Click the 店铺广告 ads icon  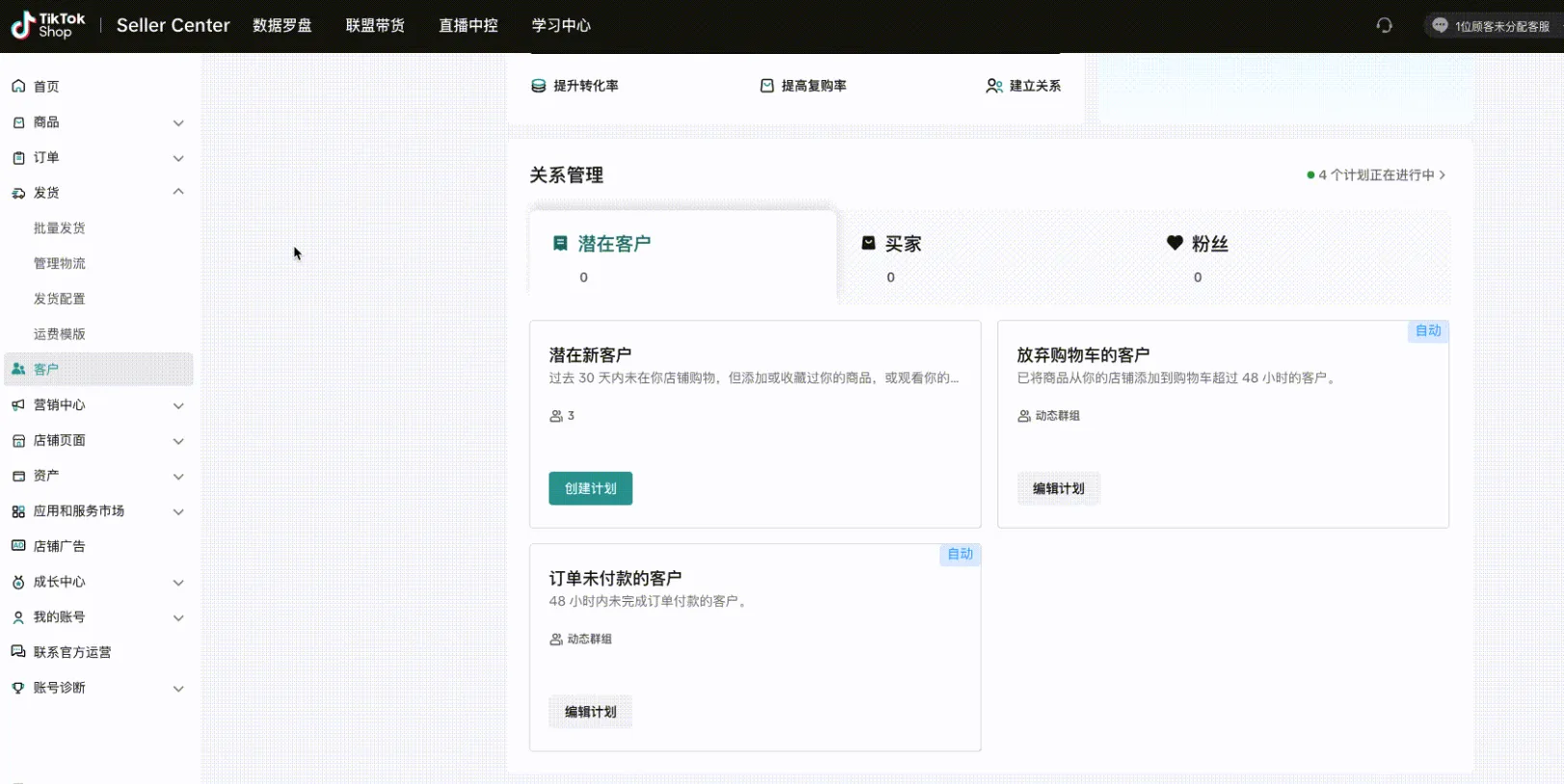tap(18, 546)
